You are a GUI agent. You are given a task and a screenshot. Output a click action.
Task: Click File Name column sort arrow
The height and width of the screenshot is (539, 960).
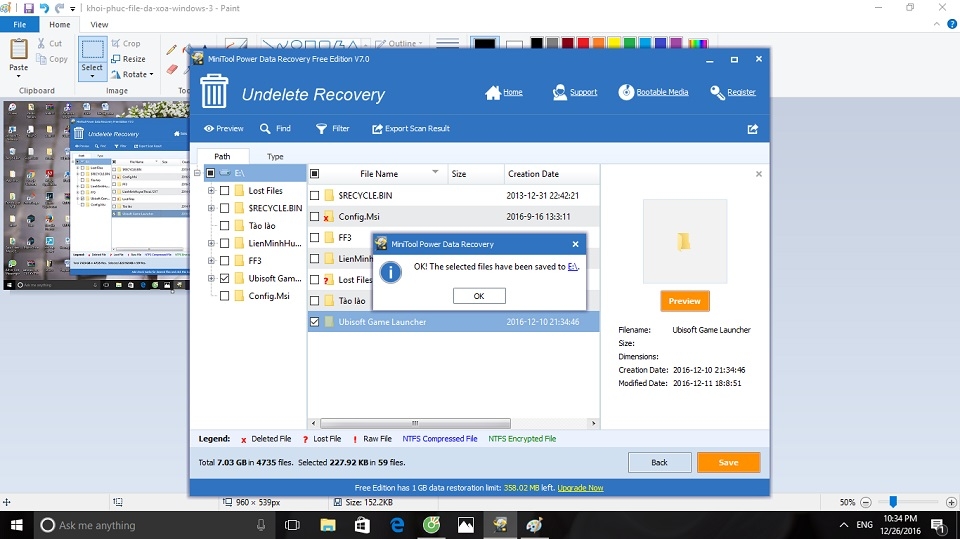[435, 172]
